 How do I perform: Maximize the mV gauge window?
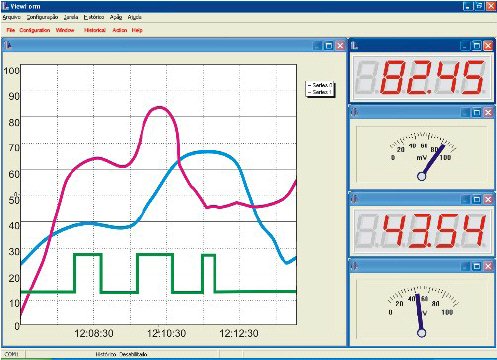coord(477,112)
